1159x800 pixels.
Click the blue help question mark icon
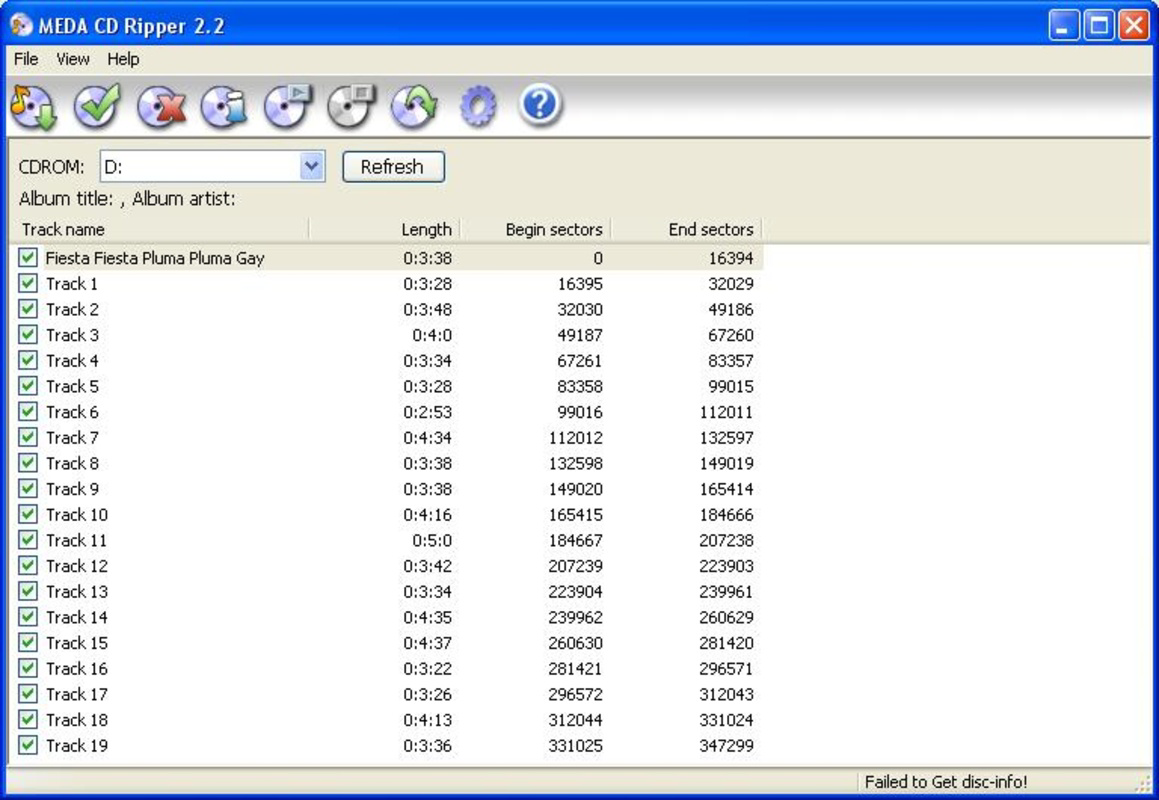pos(540,105)
